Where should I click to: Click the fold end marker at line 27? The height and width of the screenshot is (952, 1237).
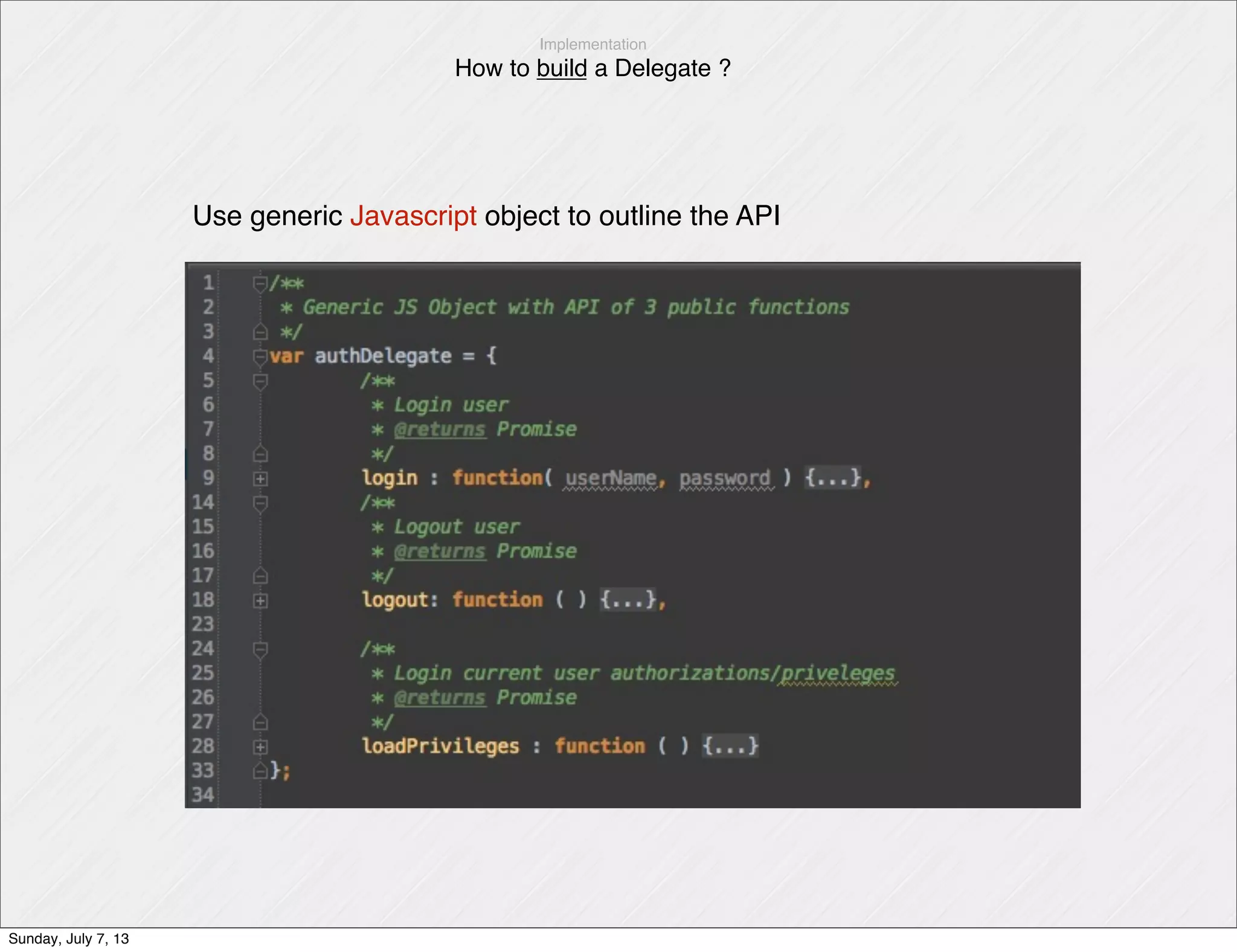pos(260,722)
